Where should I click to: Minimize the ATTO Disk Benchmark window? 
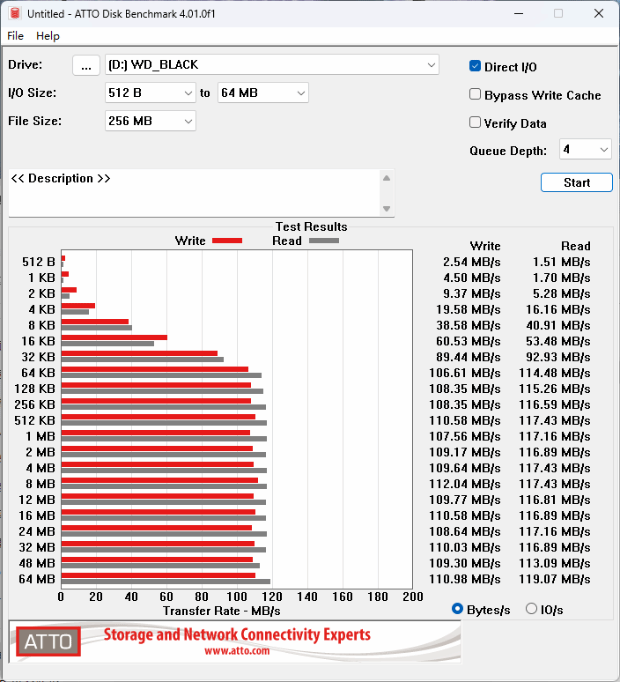pos(518,13)
